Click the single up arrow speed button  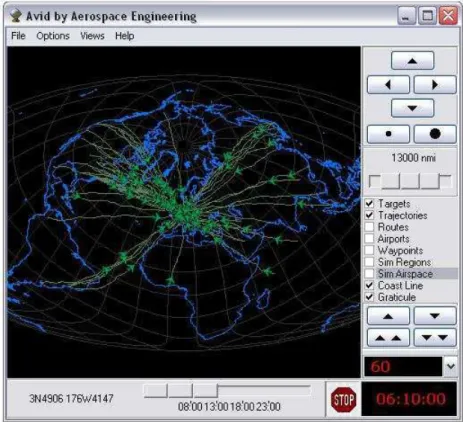388,316
